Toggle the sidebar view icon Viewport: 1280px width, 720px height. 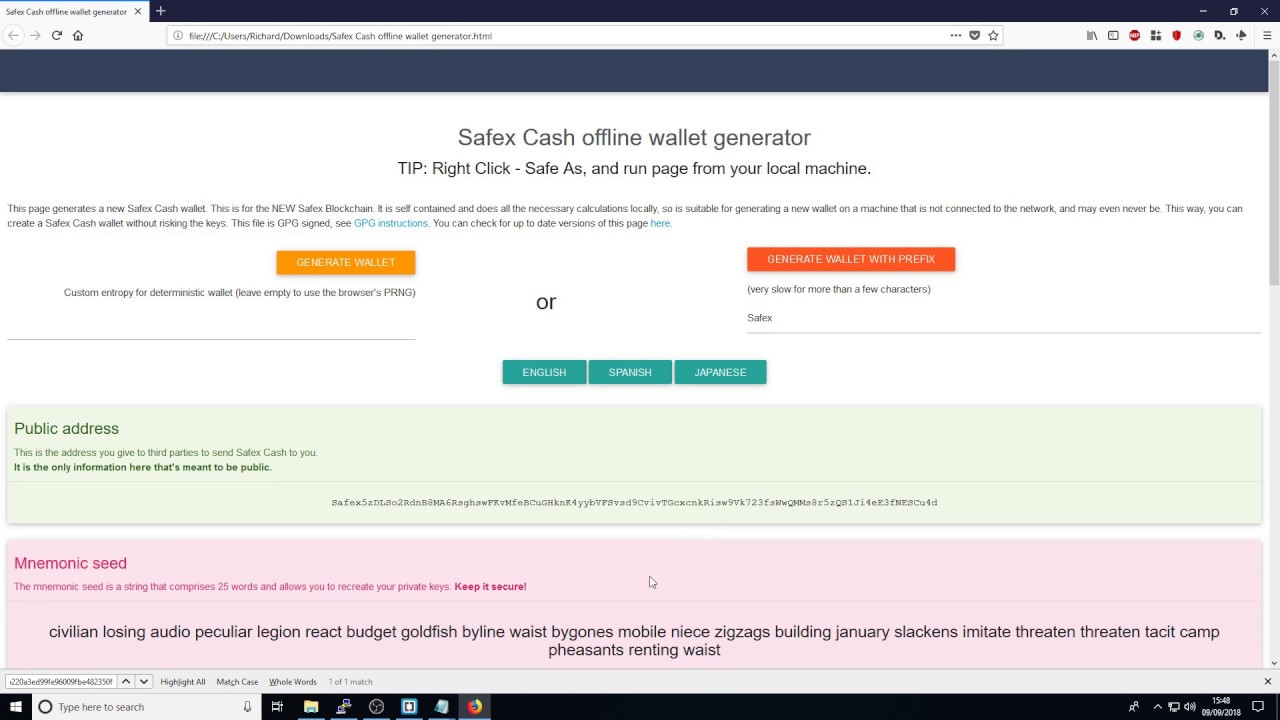pyautogui.click(x=1113, y=35)
